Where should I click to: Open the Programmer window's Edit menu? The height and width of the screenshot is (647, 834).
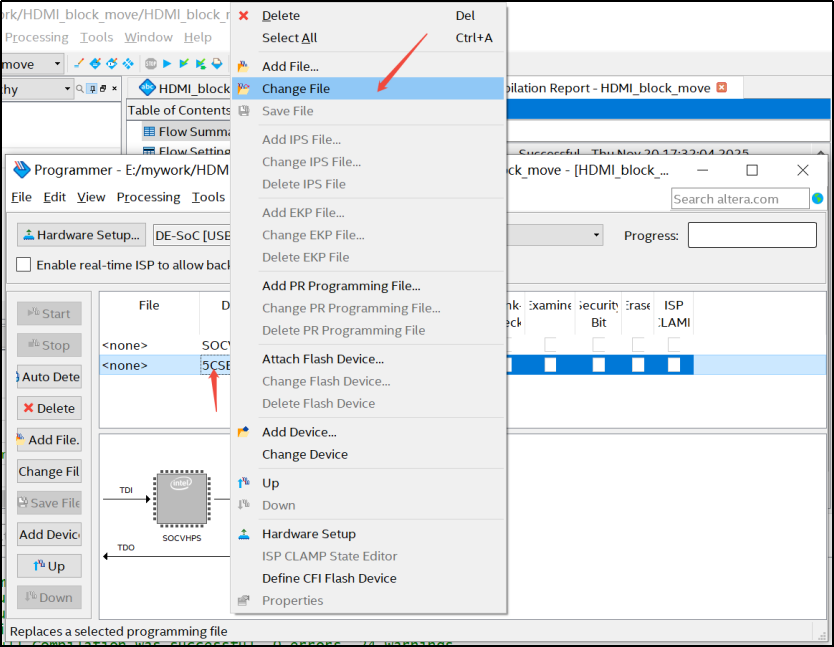(x=54, y=197)
